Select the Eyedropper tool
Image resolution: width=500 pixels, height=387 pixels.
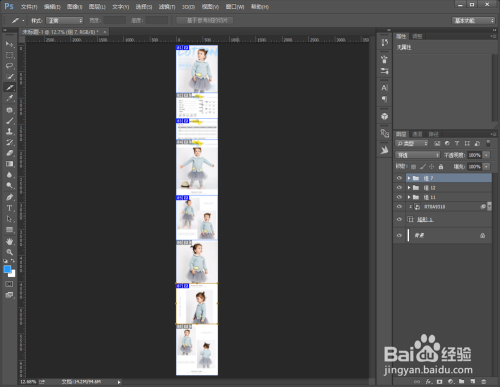9,98
